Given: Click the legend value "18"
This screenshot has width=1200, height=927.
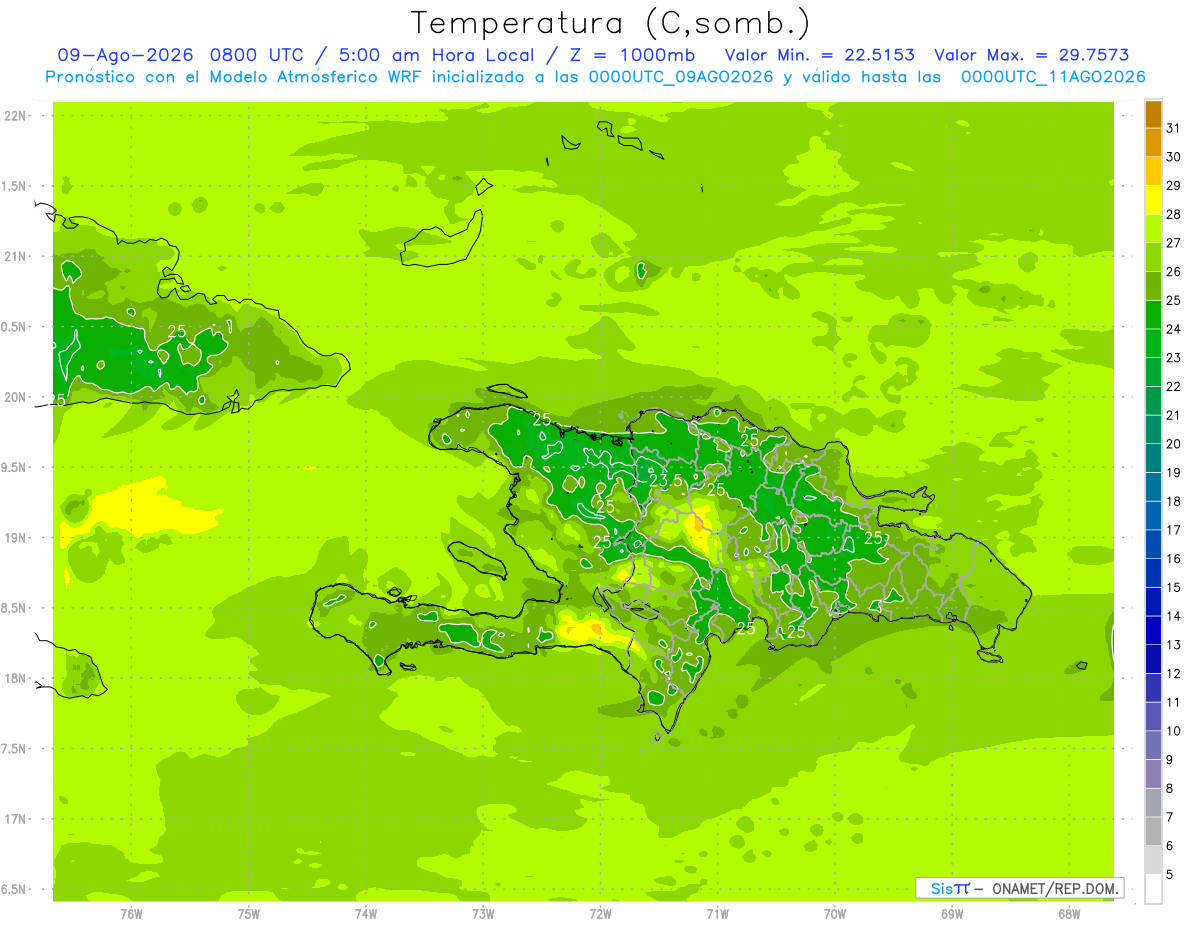Looking at the screenshot, I should 1174,501.
